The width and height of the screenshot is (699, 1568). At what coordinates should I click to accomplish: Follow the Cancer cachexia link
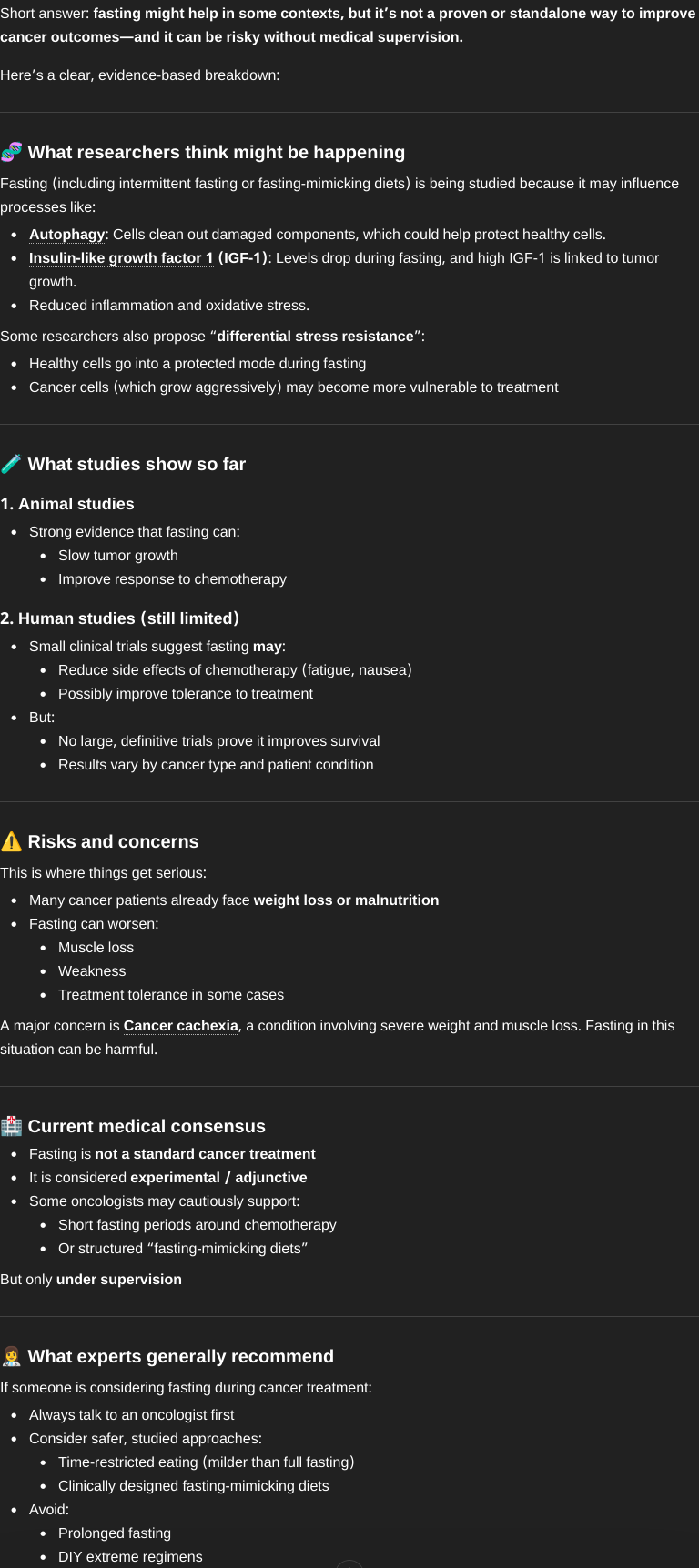coord(180,1026)
